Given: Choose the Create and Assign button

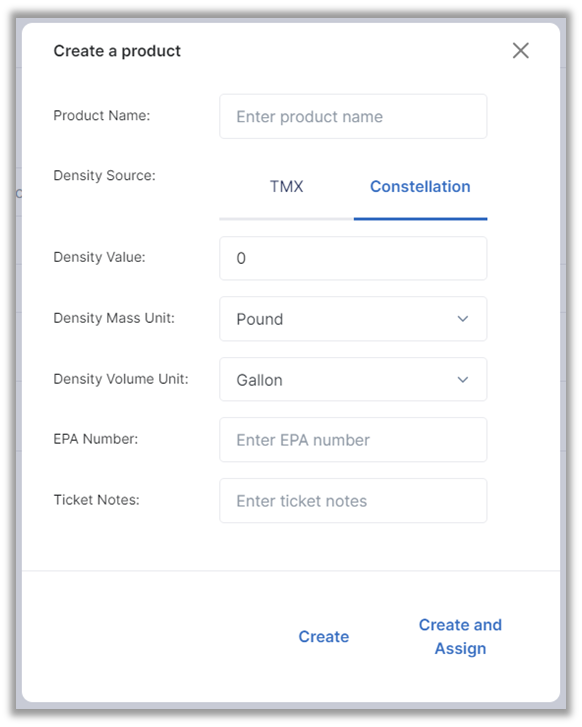Looking at the screenshot, I should coord(460,637).
